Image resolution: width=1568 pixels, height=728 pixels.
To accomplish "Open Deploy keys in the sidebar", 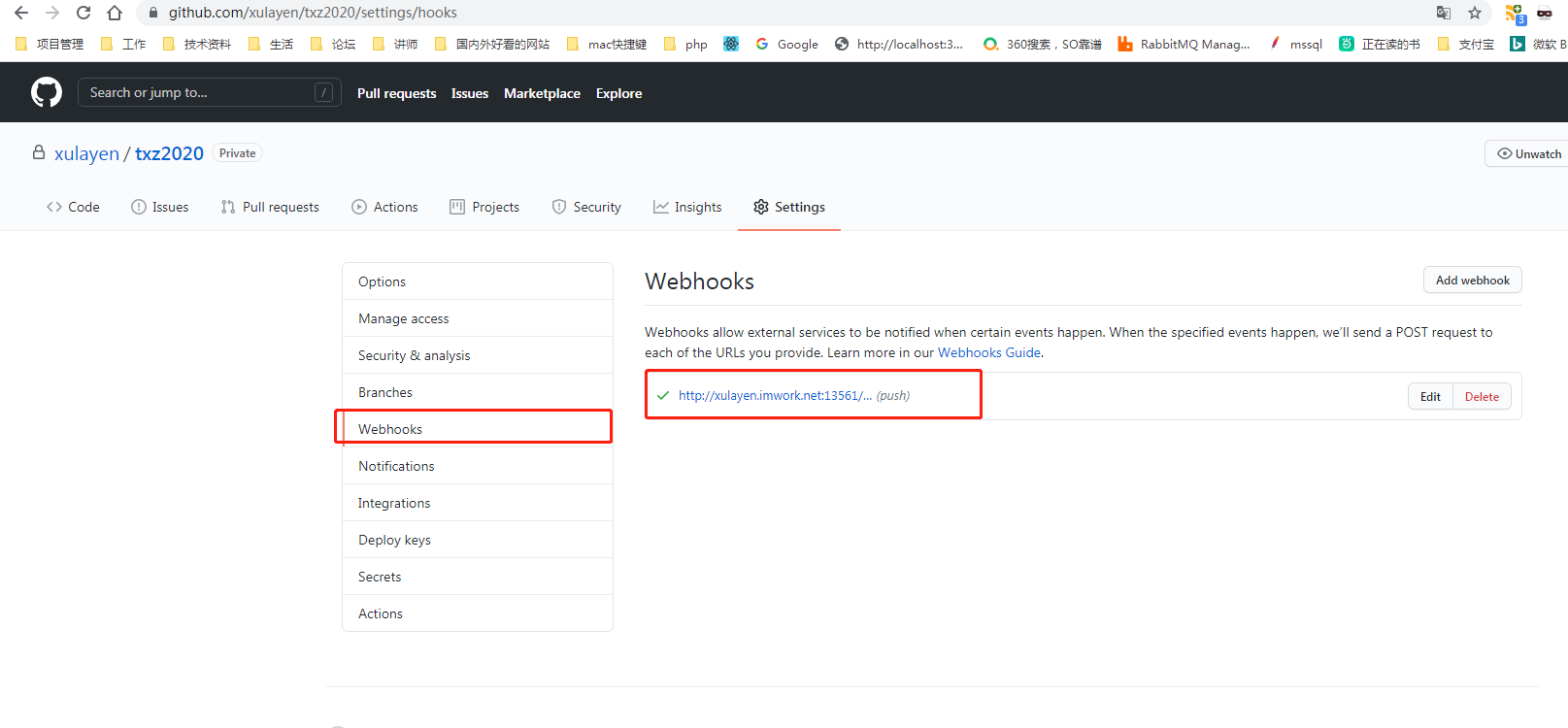I will coord(478,540).
